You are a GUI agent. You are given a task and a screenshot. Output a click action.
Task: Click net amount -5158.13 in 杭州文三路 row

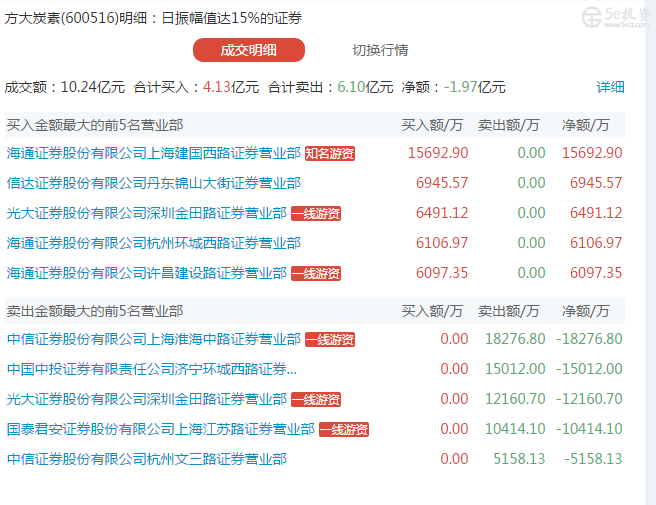pos(593,459)
